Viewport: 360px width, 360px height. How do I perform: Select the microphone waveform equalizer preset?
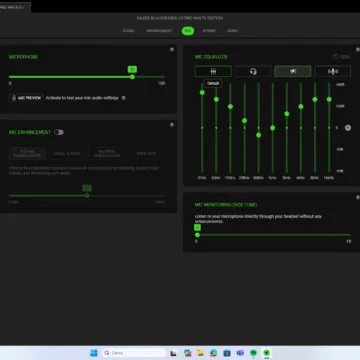pos(333,71)
